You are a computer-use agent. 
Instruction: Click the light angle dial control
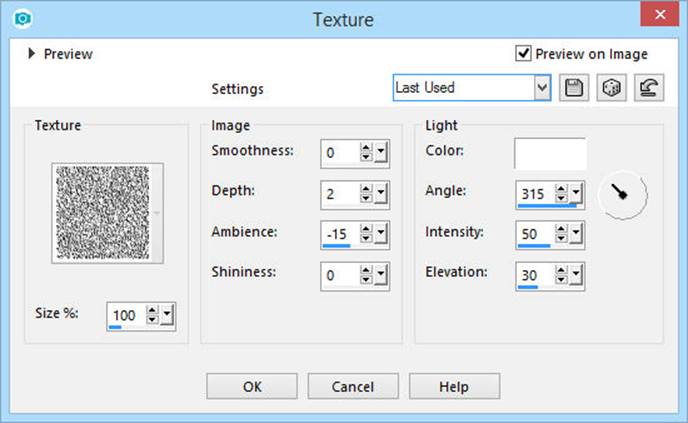click(x=623, y=194)
